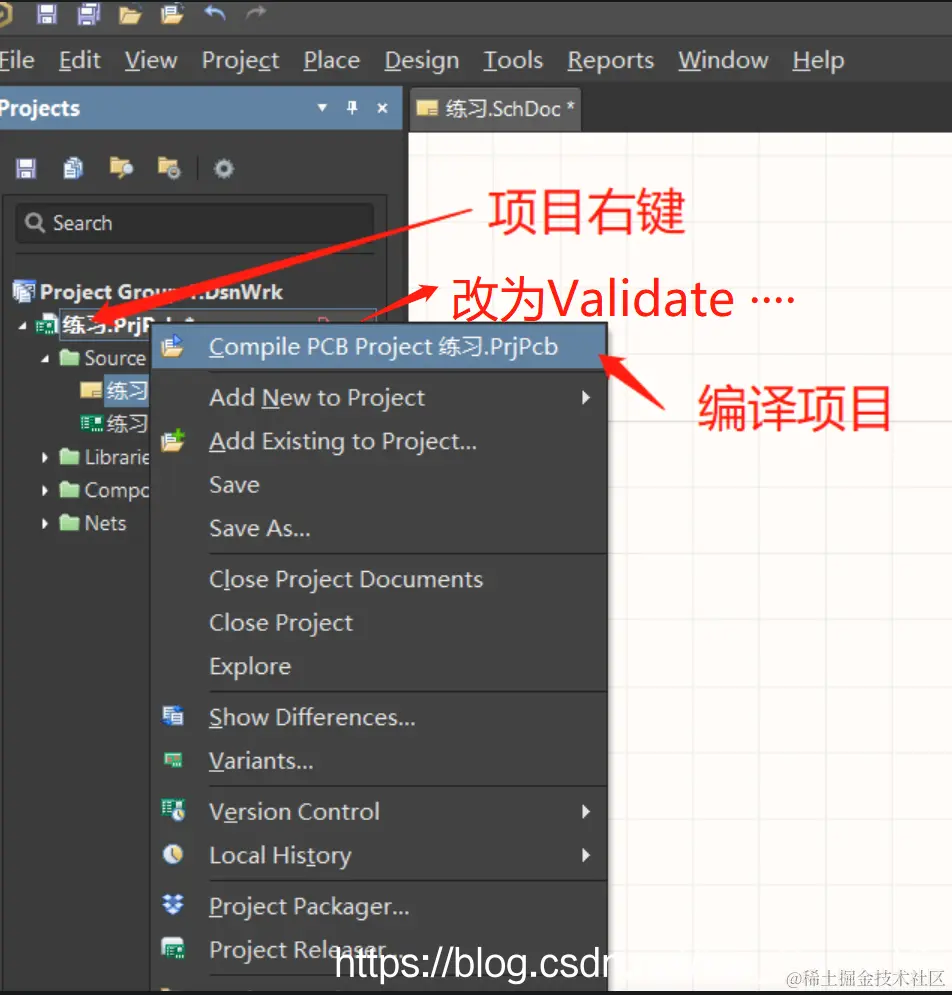Switch to the 练习.SchDoc tab
Viewport: 952px width, 995px height.
(x=495, y=109)
